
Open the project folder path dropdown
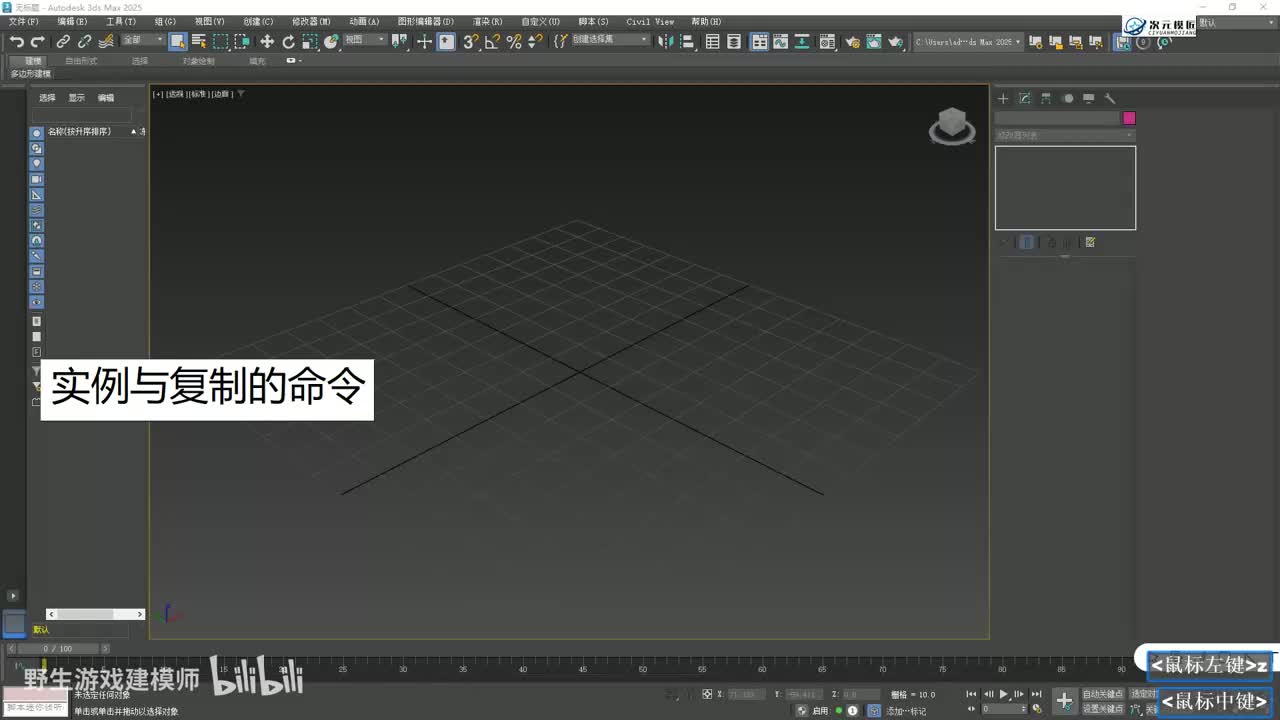968,42
